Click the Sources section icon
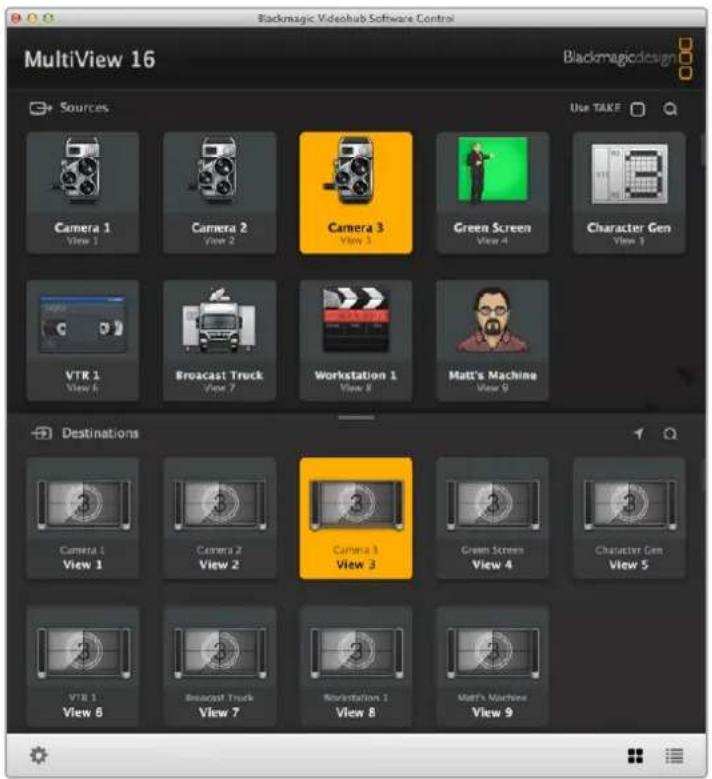 pos(40,108)
